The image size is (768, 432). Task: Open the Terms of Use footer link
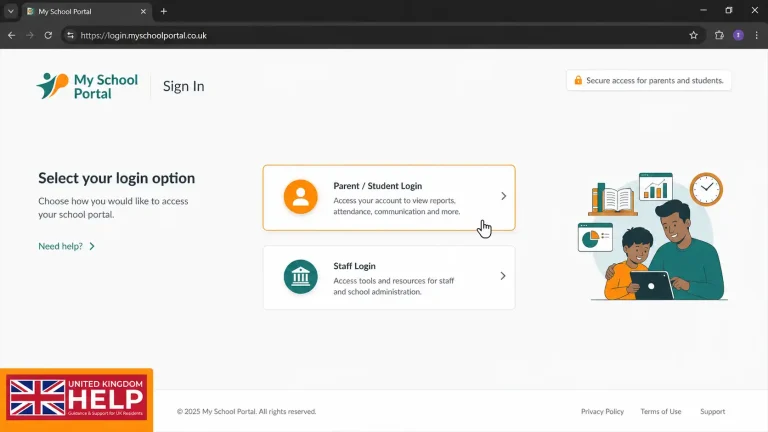(661, 411)
